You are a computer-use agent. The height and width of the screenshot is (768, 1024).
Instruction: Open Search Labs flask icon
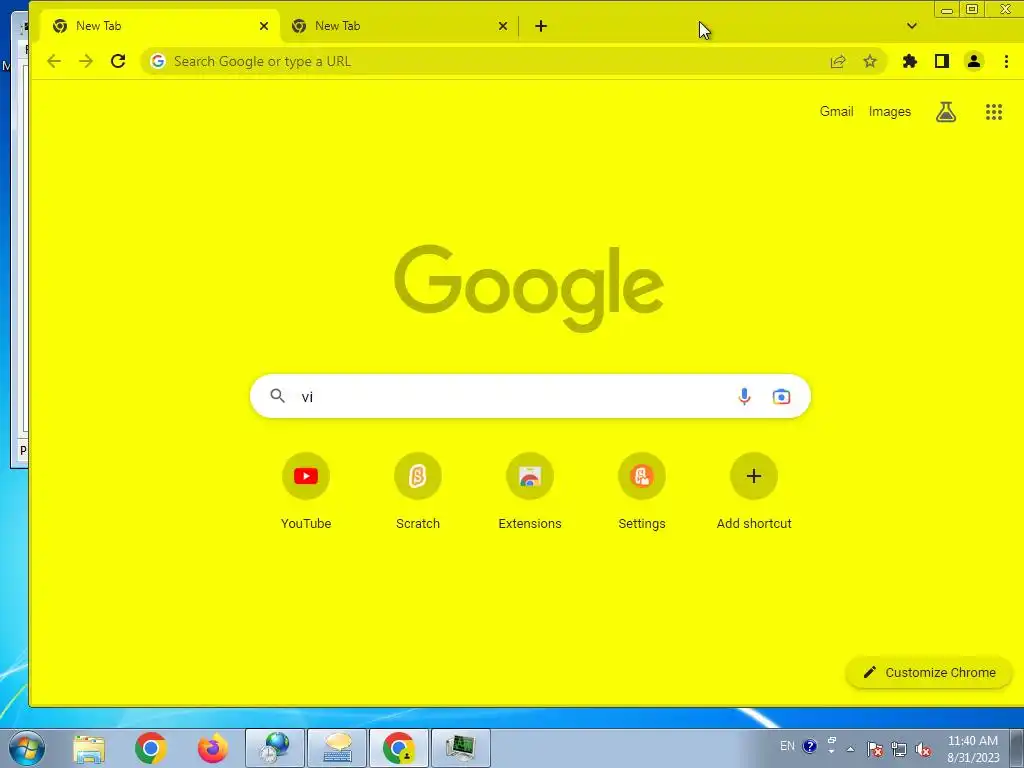(x=946, y=112)
